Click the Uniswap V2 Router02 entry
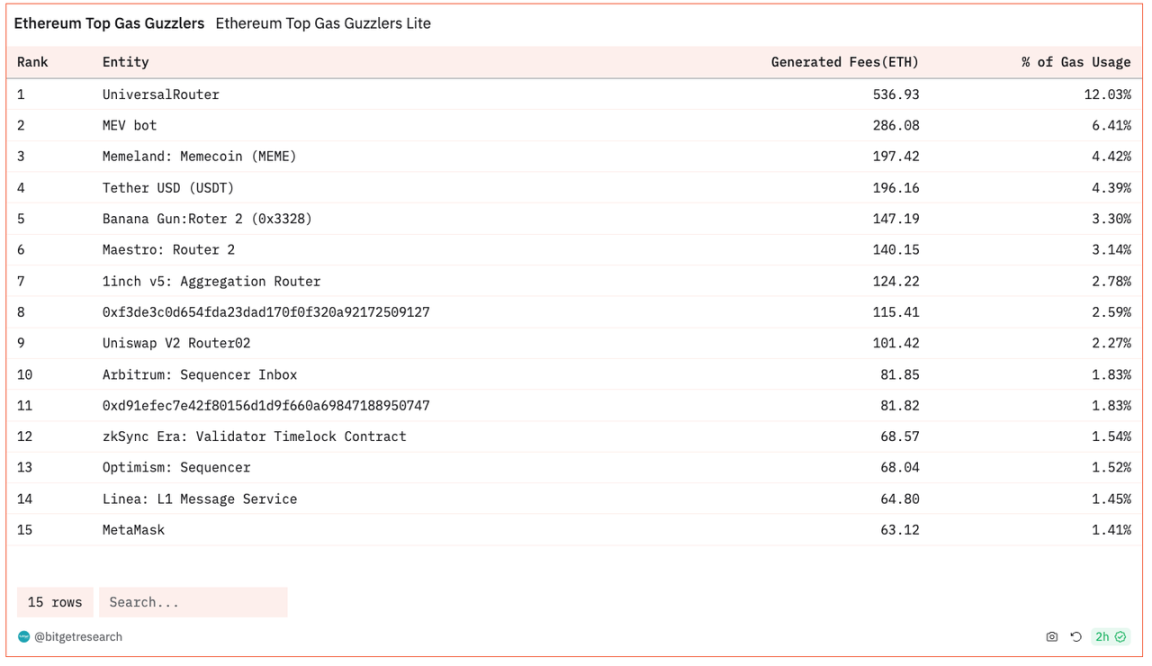Image resolution: width=1152 pixels, height=666 pixels. coord(176,343)
